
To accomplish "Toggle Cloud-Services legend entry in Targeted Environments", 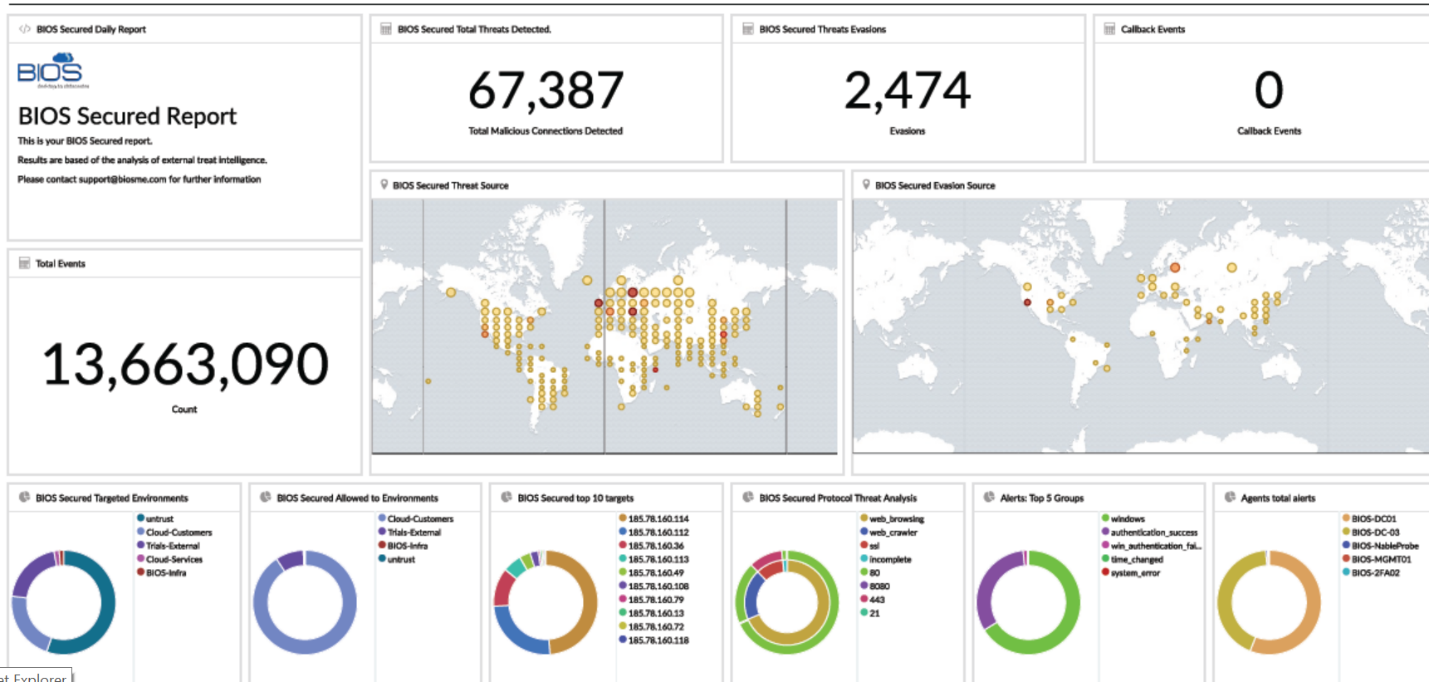I will [170, 560].
